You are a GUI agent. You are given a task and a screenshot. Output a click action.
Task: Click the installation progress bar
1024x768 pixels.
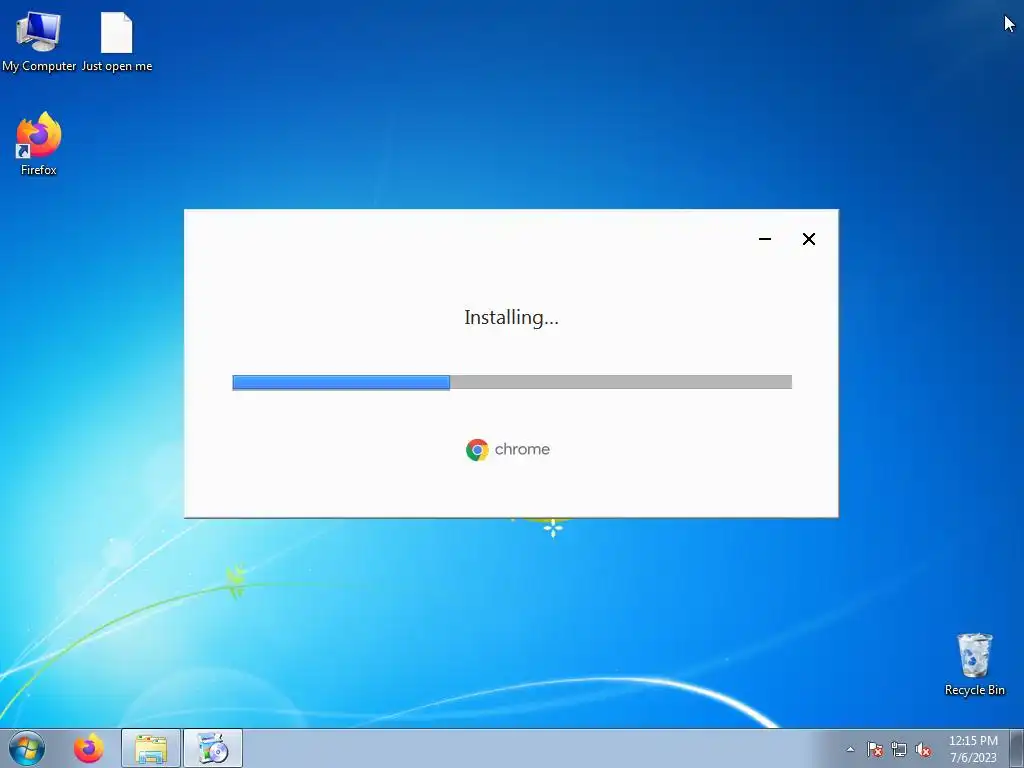coord(512,382)
